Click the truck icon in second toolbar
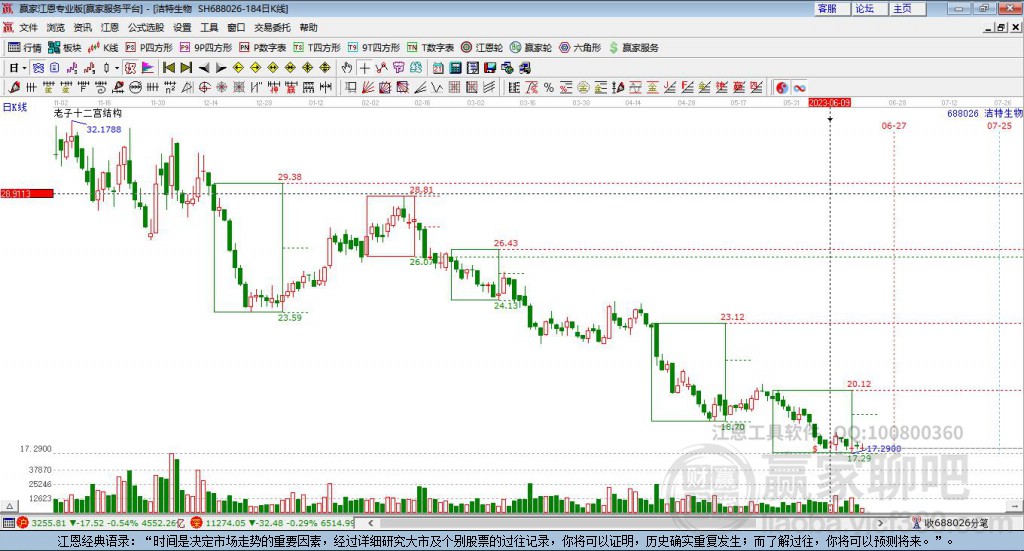This screenshot has width=1024, height=551. pos(524,68)
